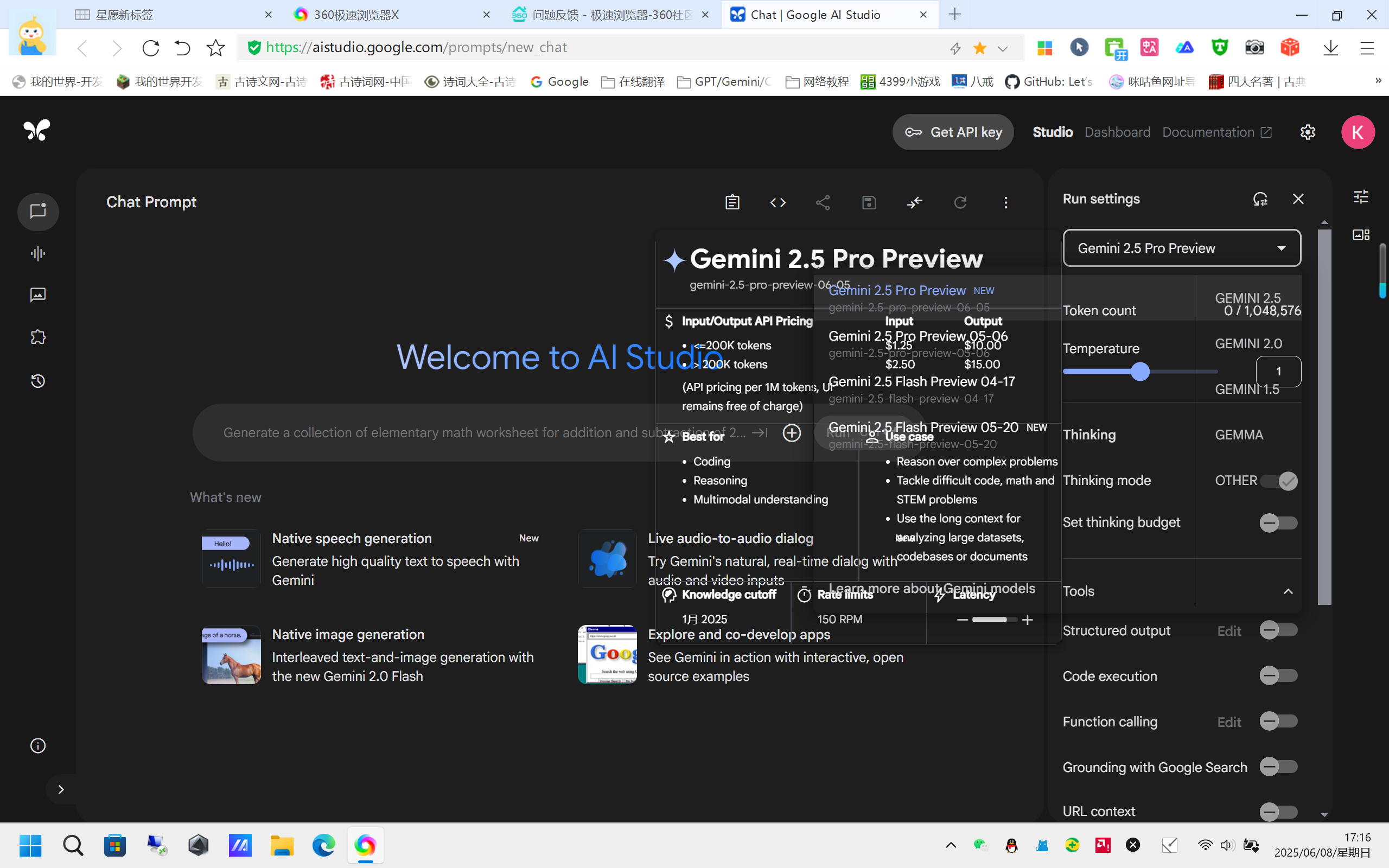Open the Chat prompt sidebar icon
Viewport: 1389px width, 868px height.
pos(38,212)
